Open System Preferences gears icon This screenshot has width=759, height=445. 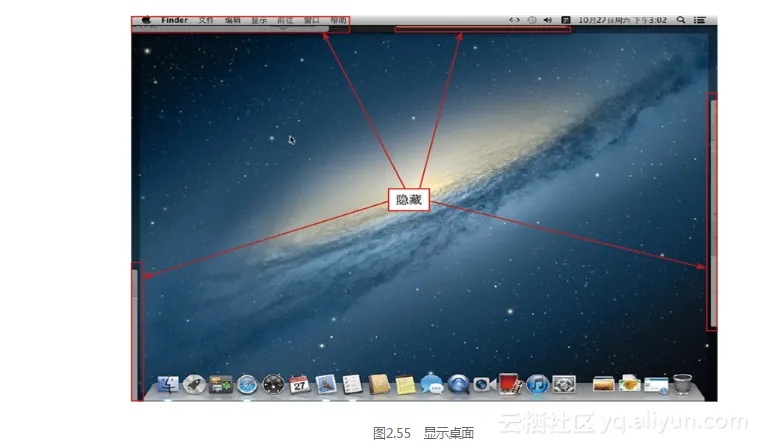564,384
